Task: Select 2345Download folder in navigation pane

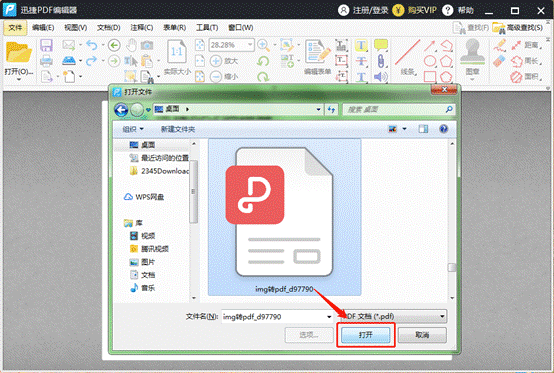Action: (x=160, y=171)
